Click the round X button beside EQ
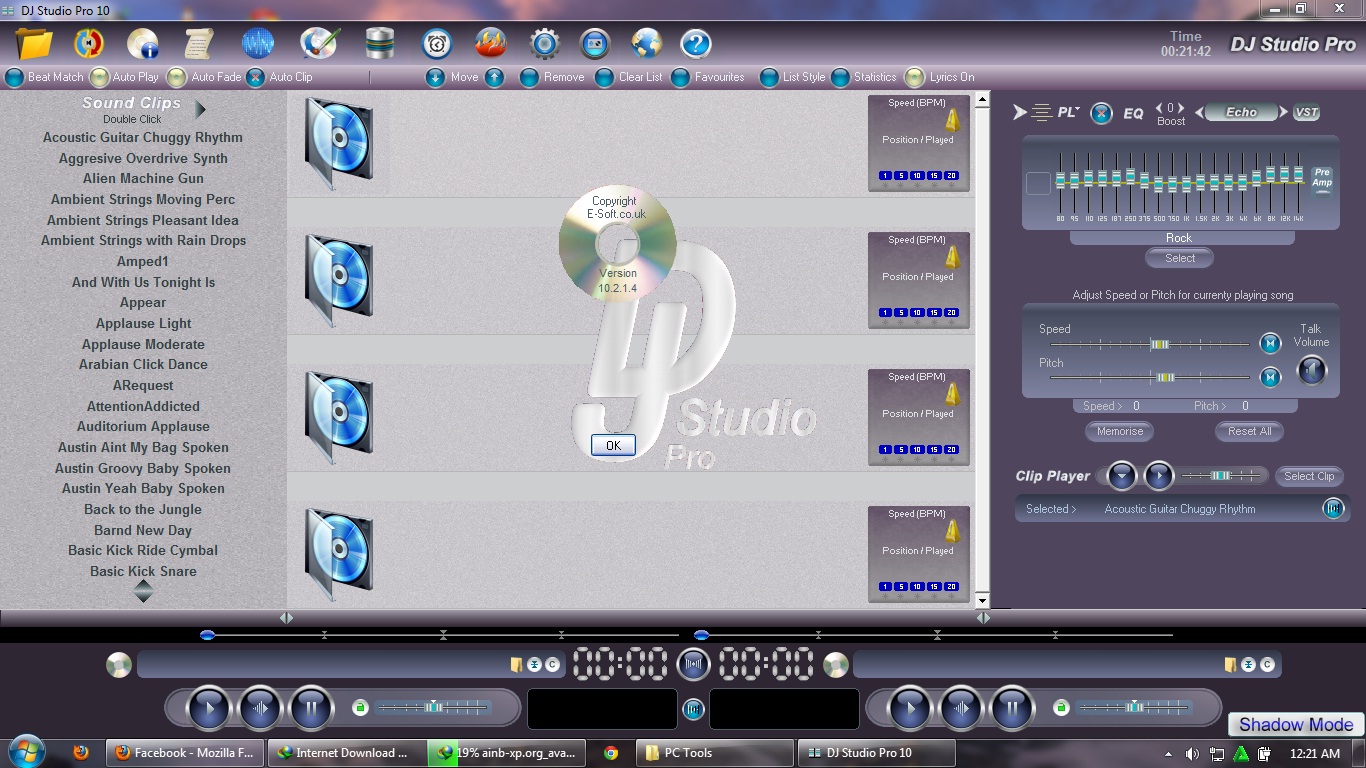The height and width of the screenshot is (768, 1366). tap(1101, 113)
